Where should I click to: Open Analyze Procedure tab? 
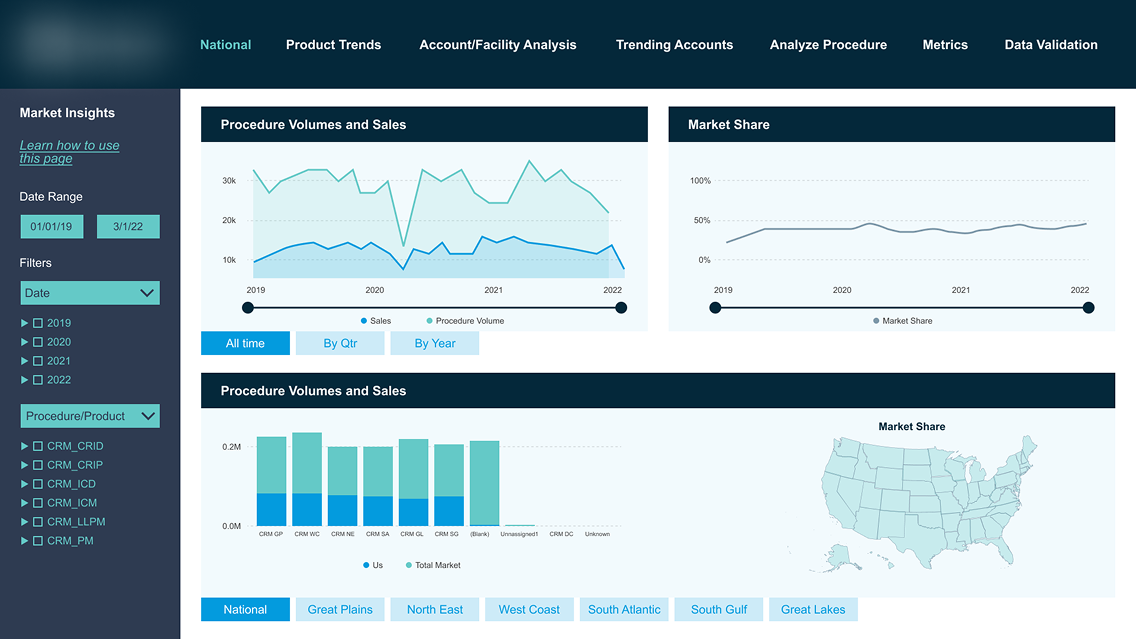pos(828,45)
